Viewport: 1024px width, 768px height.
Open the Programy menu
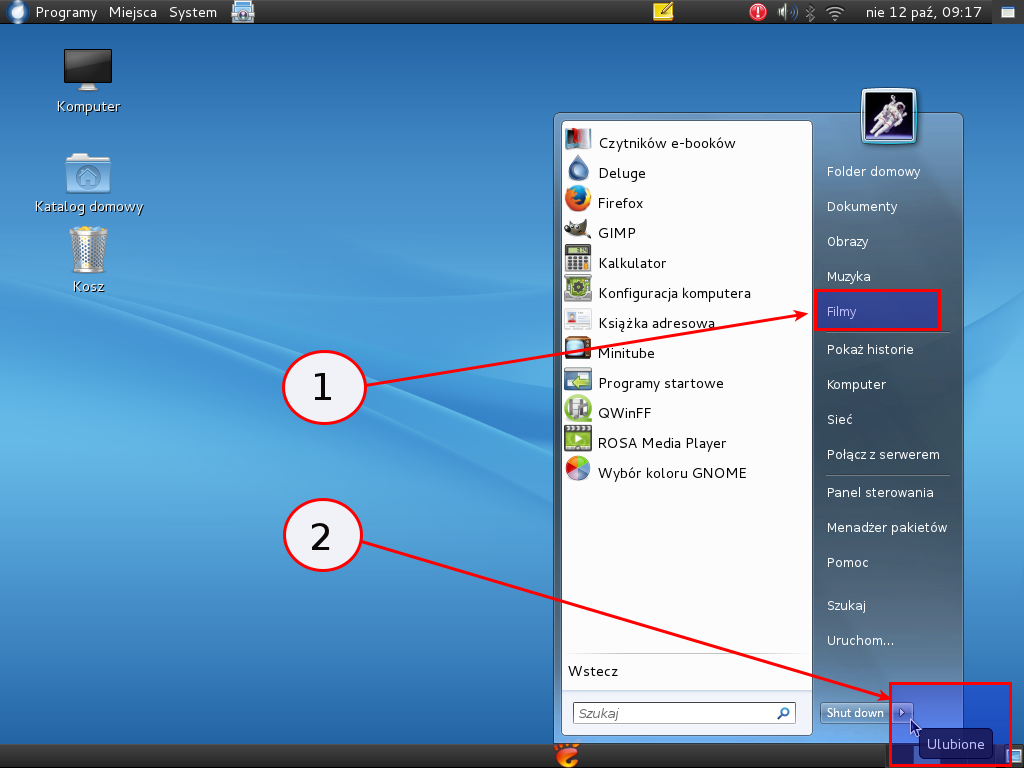66,12
